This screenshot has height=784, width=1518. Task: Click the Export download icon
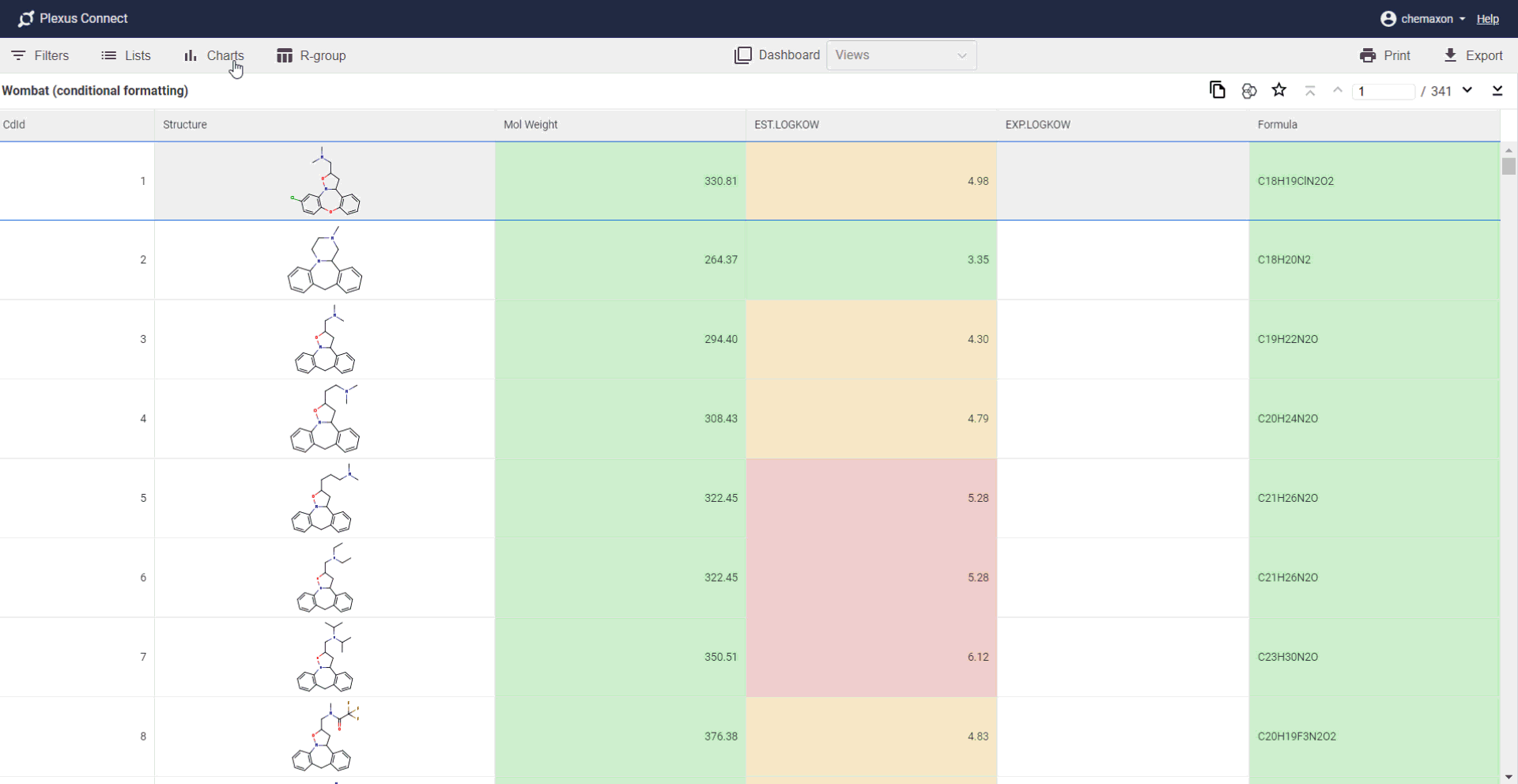click(x=1450, y=55)
